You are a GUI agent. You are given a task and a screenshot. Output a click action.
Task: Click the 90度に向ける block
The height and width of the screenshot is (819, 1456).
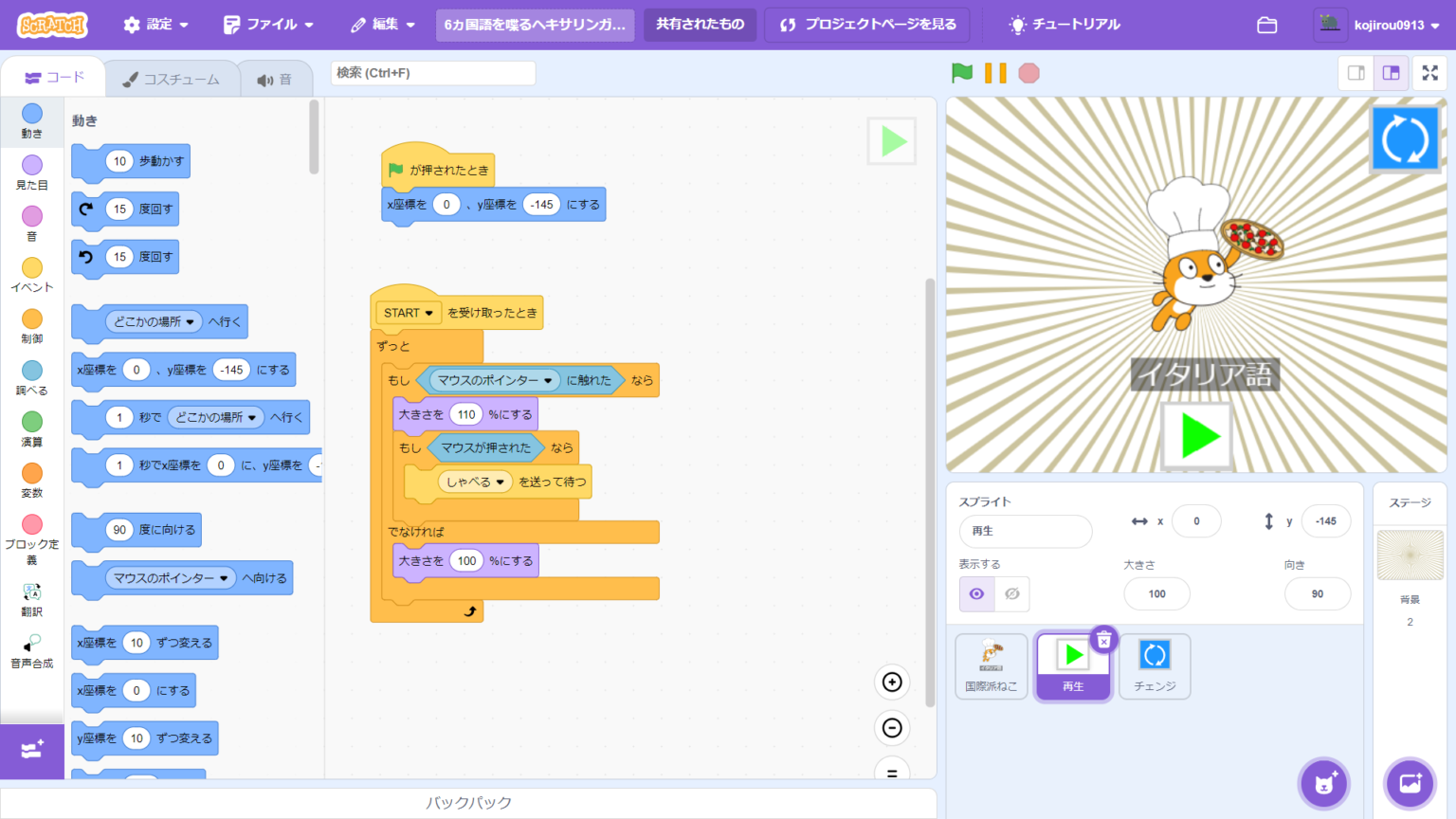[x=136, y=530]
